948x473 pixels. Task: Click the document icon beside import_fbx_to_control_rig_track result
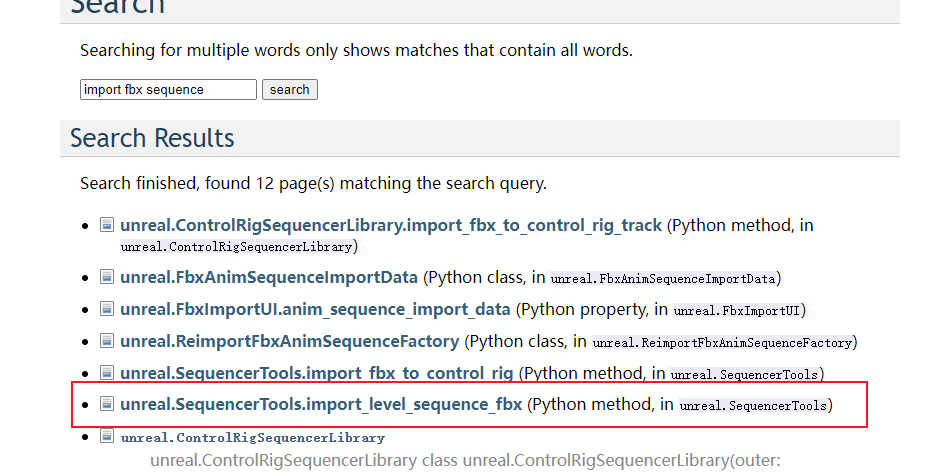pos(107,224)
